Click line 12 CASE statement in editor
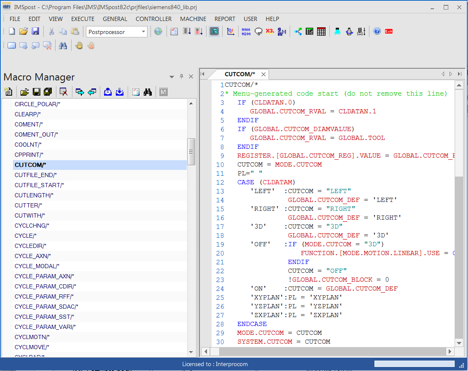The width and height of the screenshot is (468, 371). tap(266, 182)
